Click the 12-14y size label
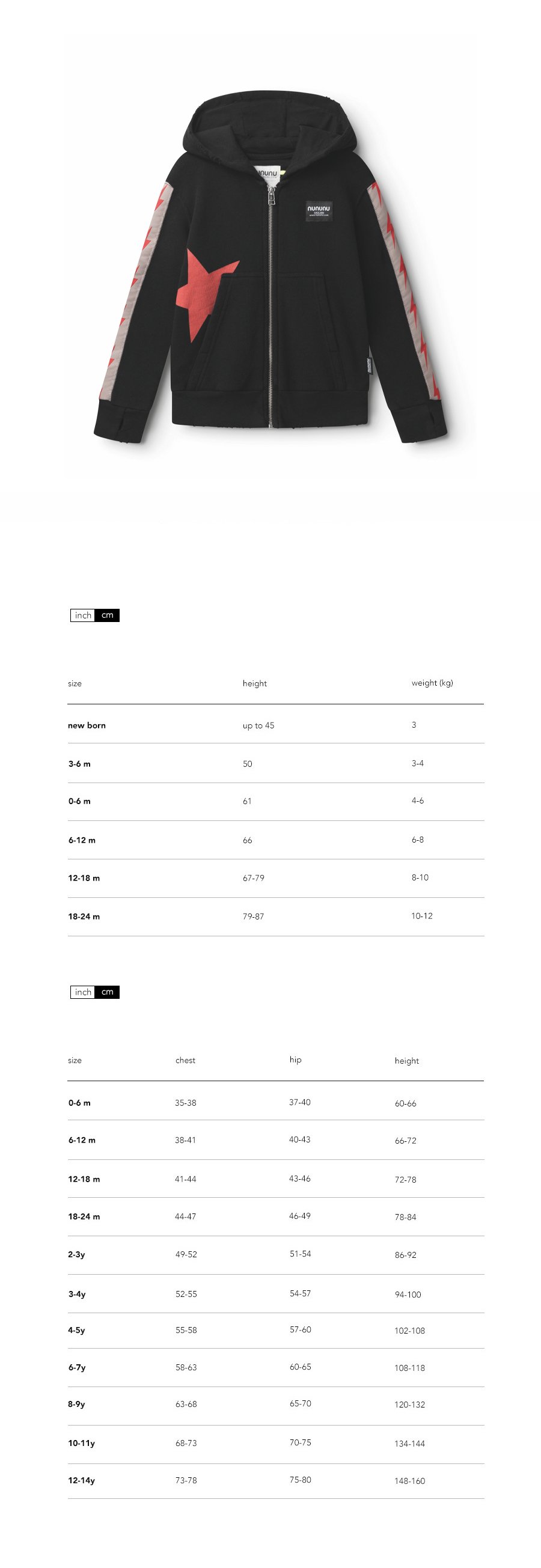 coord(82,1480)
